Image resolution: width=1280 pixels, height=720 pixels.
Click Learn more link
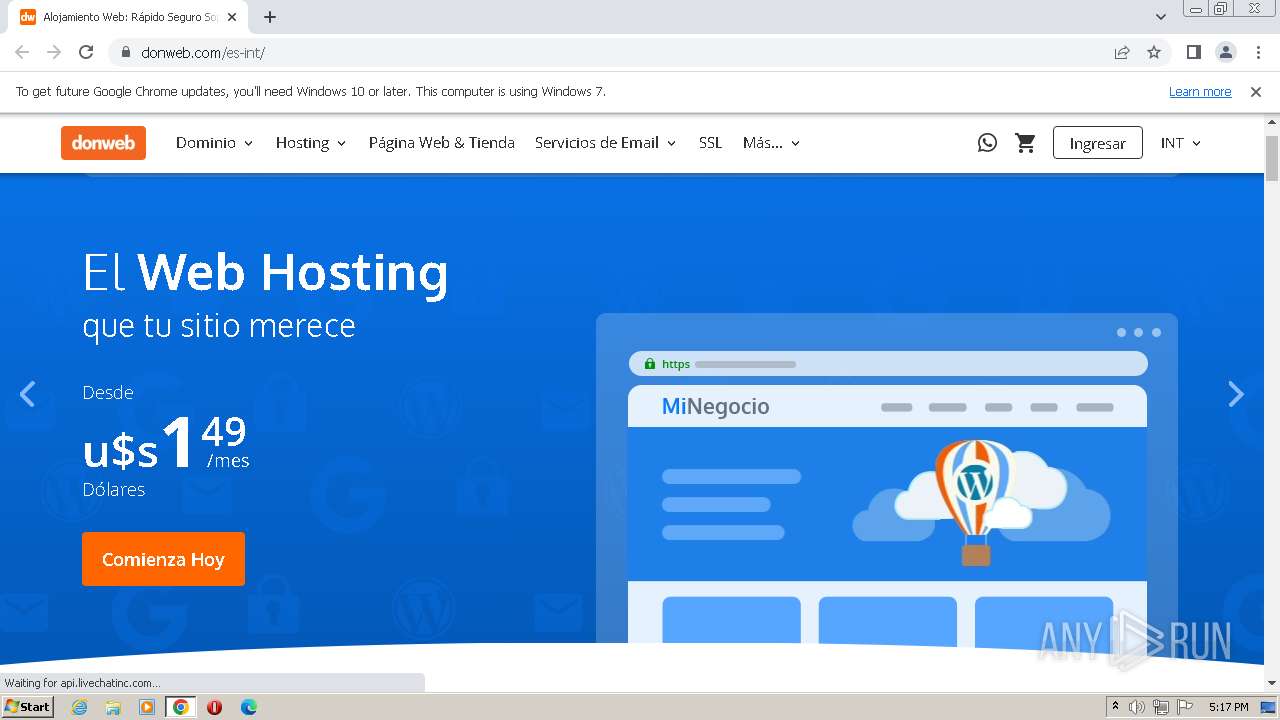click(x=1200, y=91)
